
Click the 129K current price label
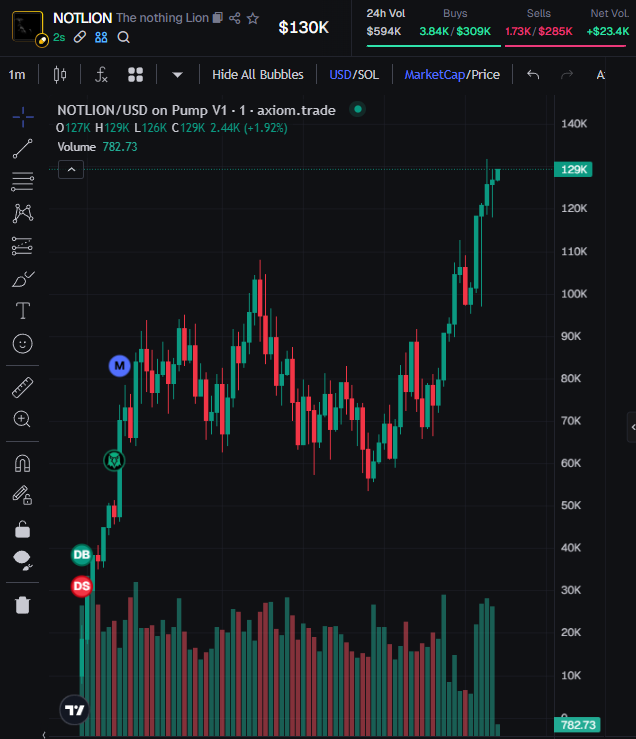pos(573,169)
